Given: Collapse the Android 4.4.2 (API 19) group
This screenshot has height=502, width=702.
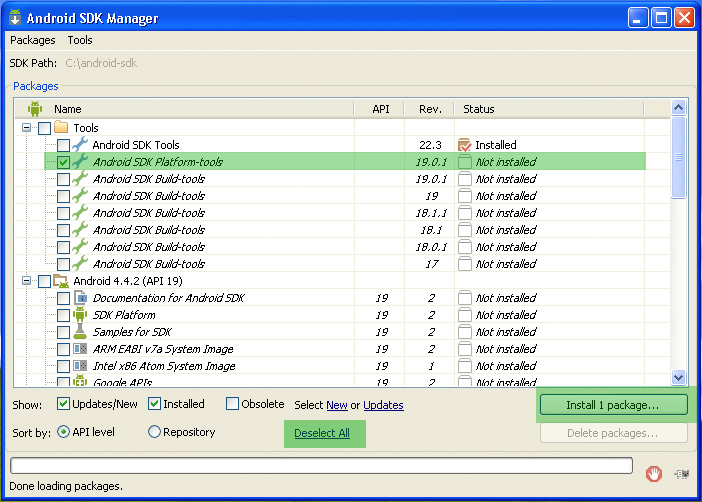Looking at the screenshot, I should [x=26, y=281].
